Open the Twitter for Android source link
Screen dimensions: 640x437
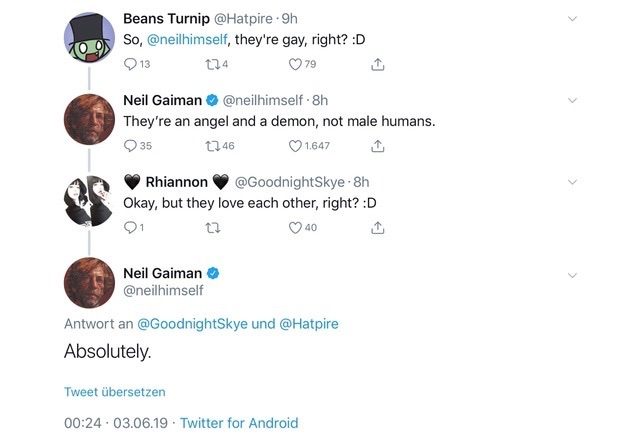point(239,423)
